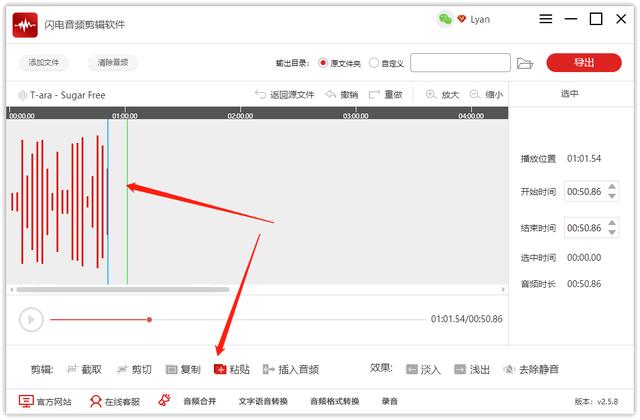The height and width of the screenshot is (420, 640).
Task: Click the red 导出 export button
Action: coord(584,62)
